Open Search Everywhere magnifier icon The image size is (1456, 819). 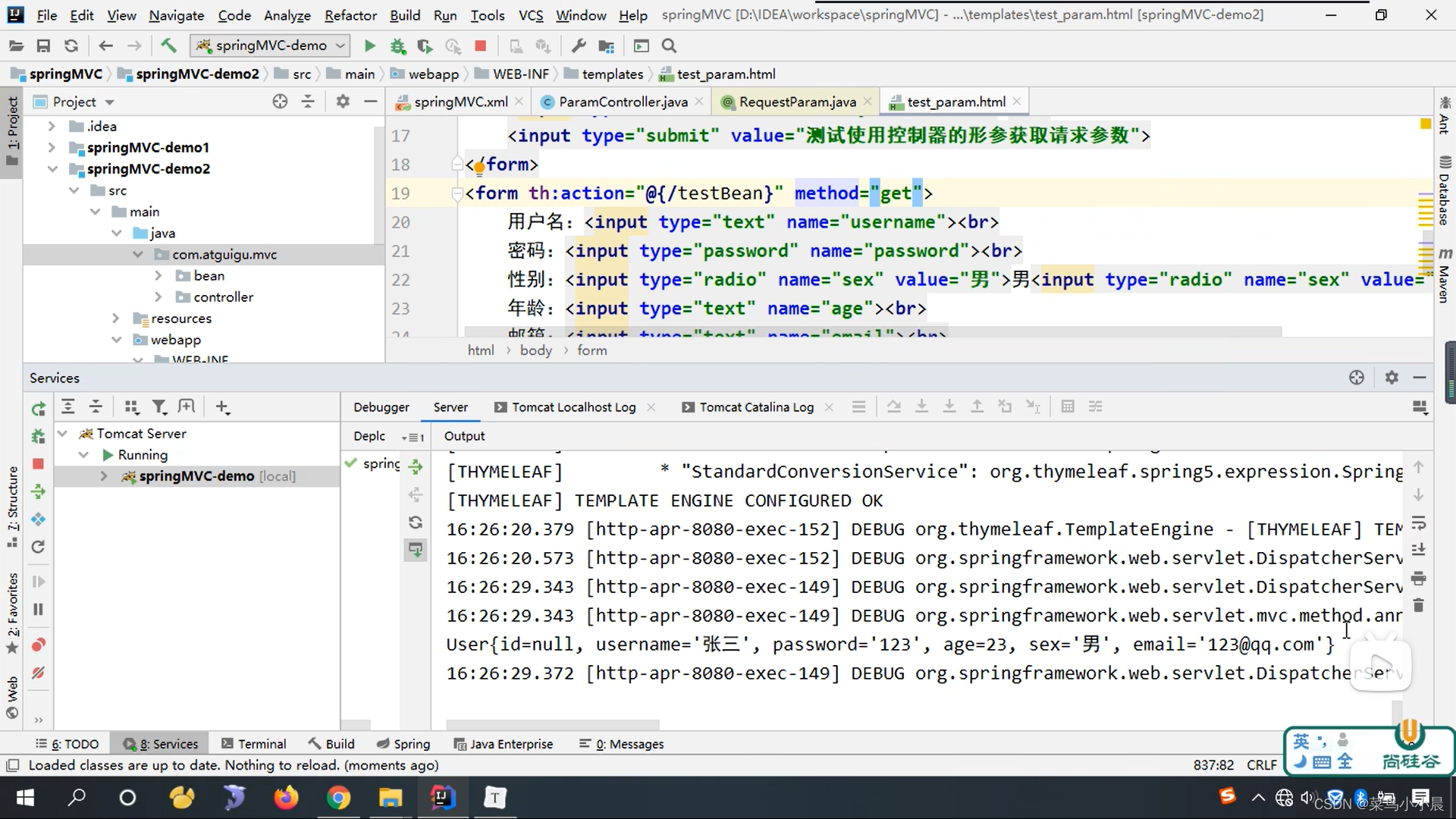[669, 45]
